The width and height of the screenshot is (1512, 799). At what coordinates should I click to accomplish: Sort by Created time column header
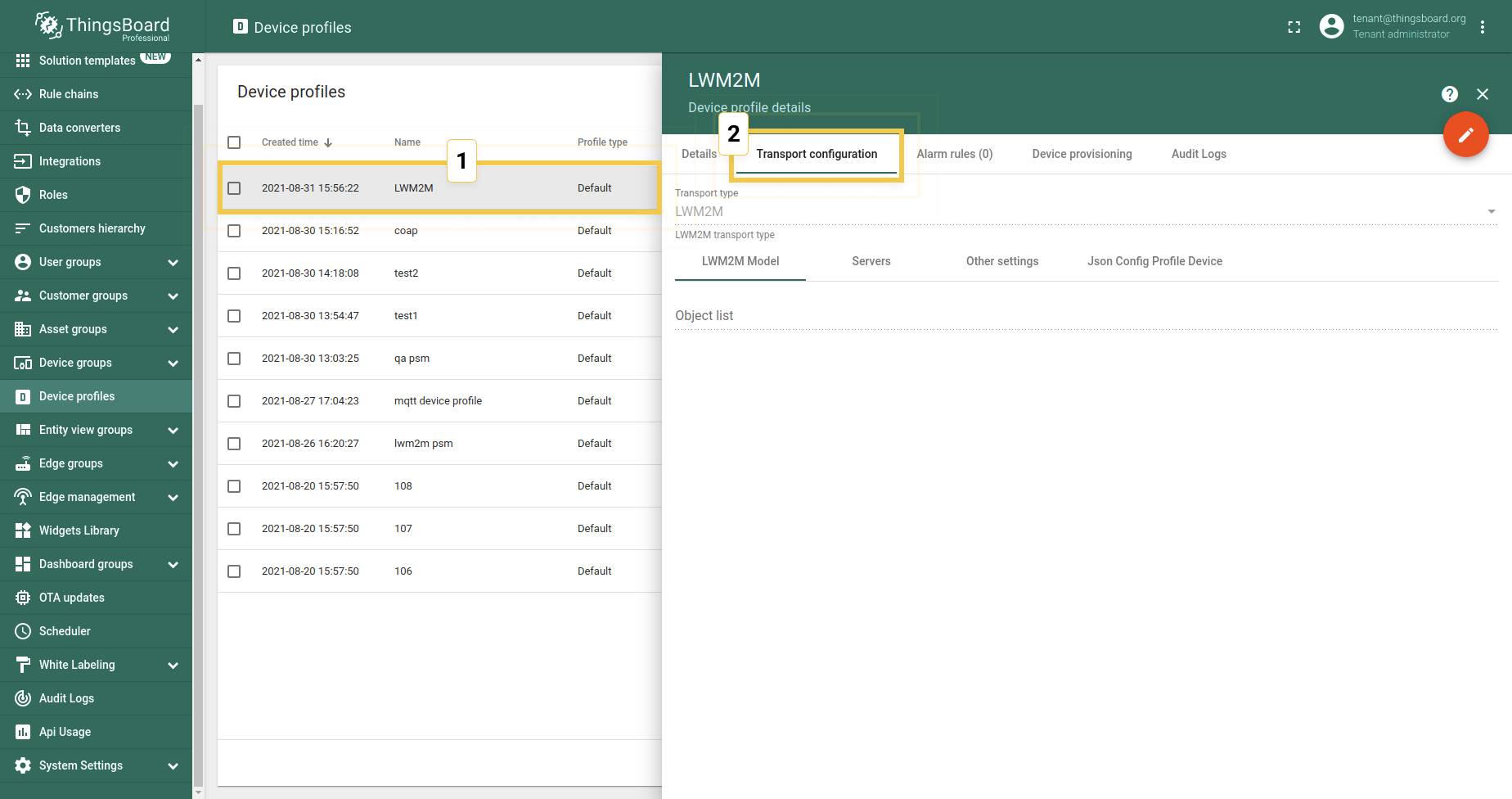click(297, 142)
